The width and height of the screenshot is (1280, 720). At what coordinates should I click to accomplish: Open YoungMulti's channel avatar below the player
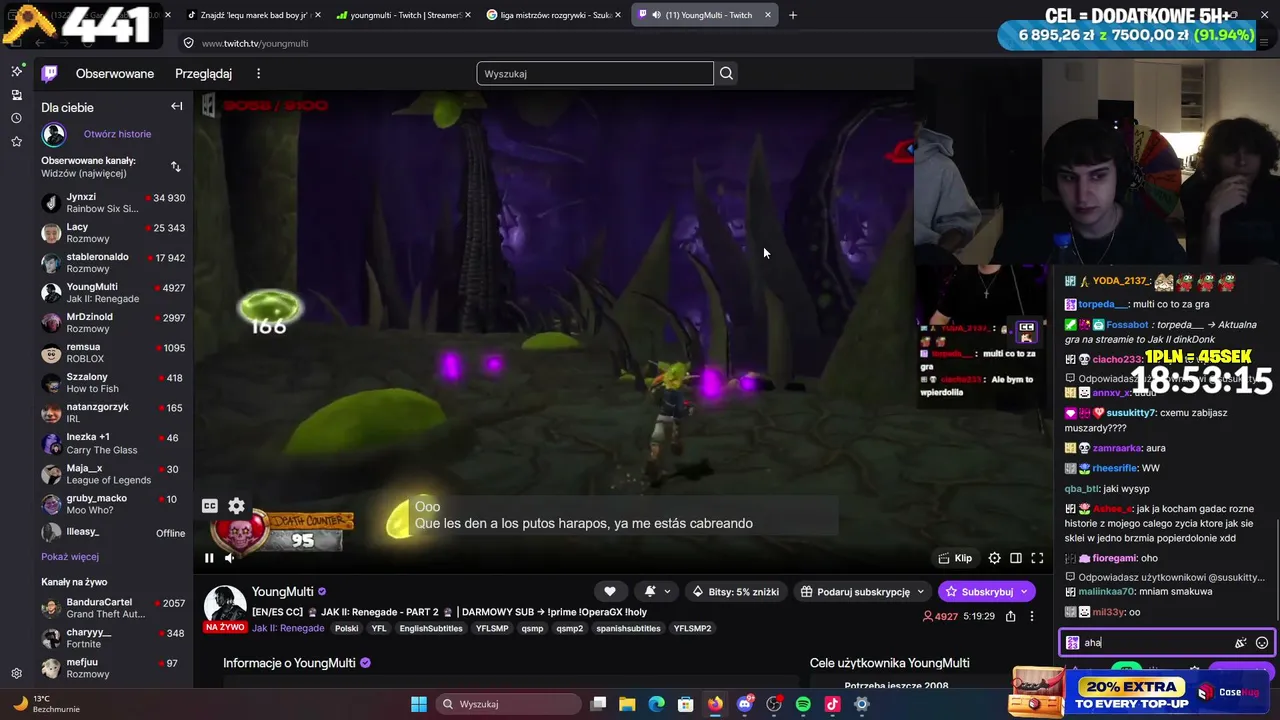(225, 604)
